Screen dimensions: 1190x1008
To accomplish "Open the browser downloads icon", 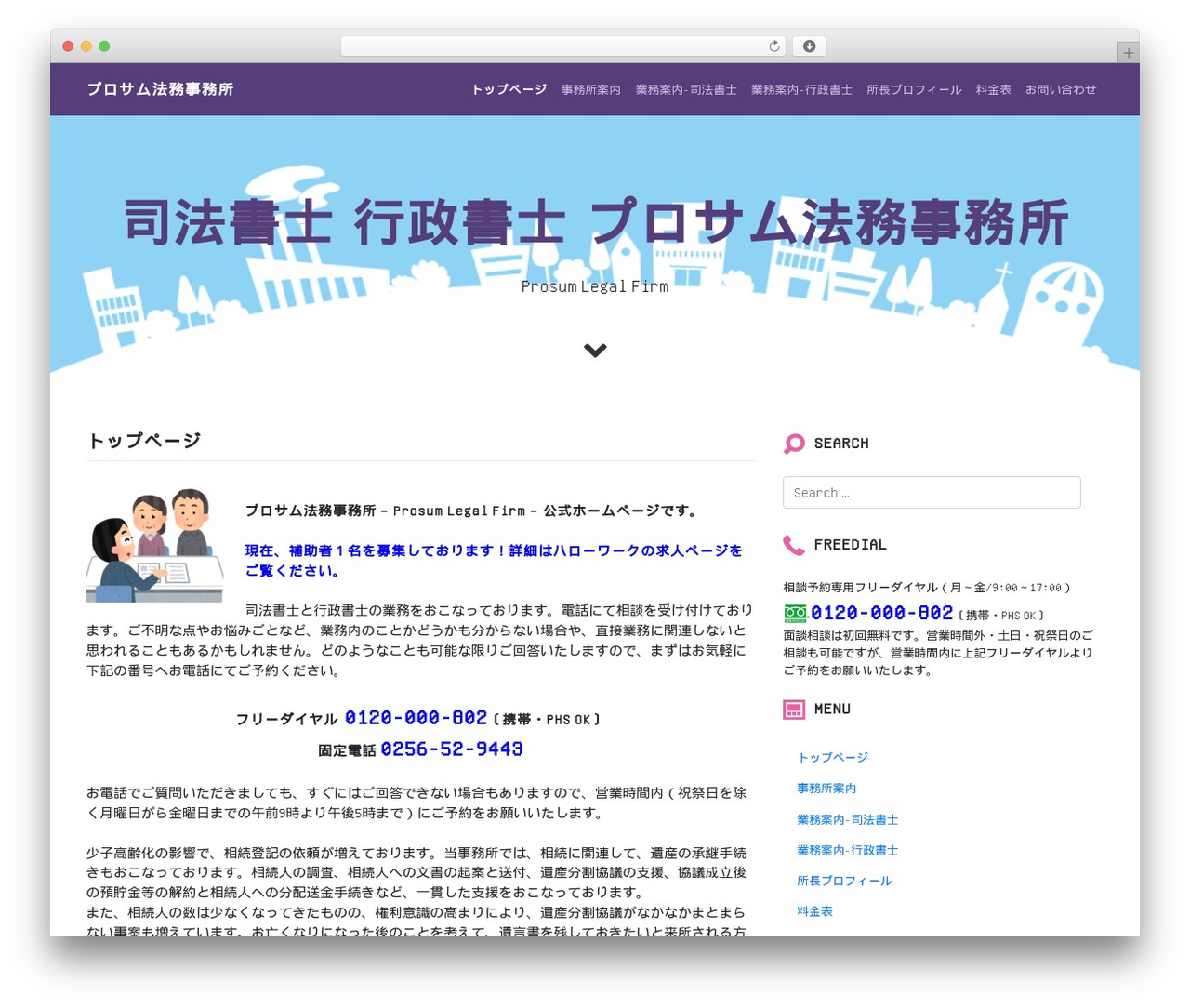I will [810, 46].
